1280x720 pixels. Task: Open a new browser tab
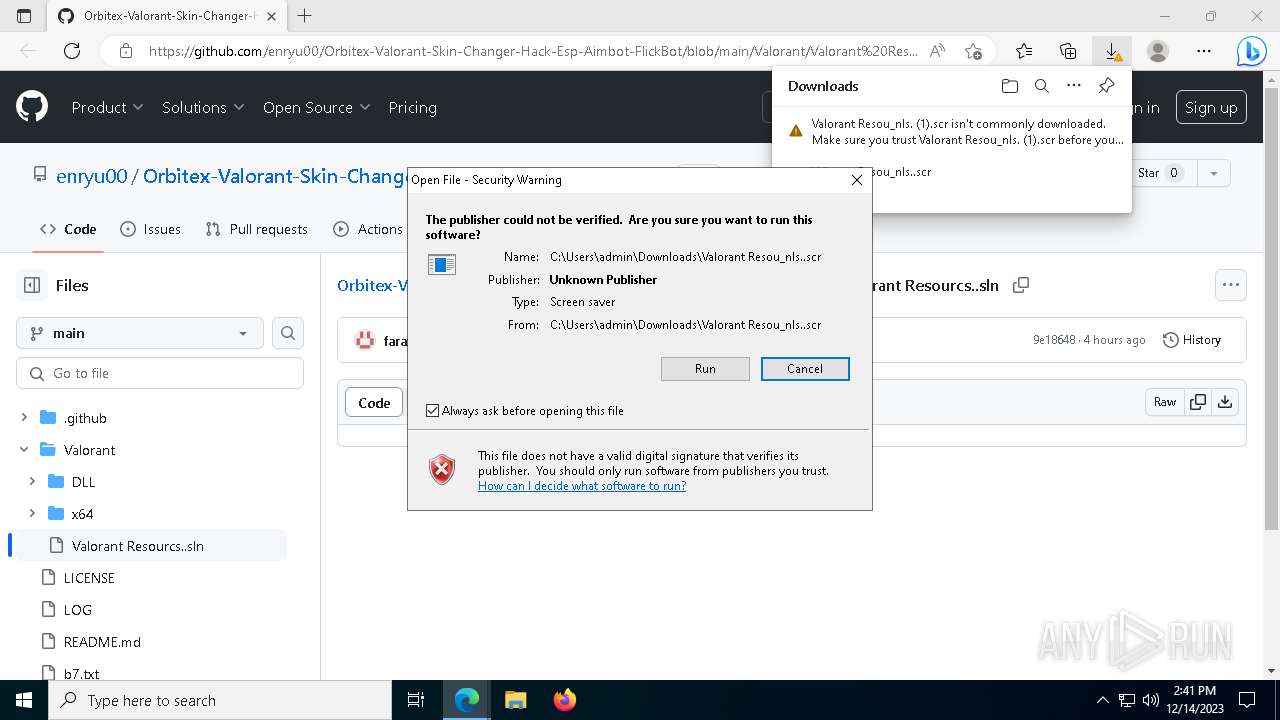coord(305,16)
